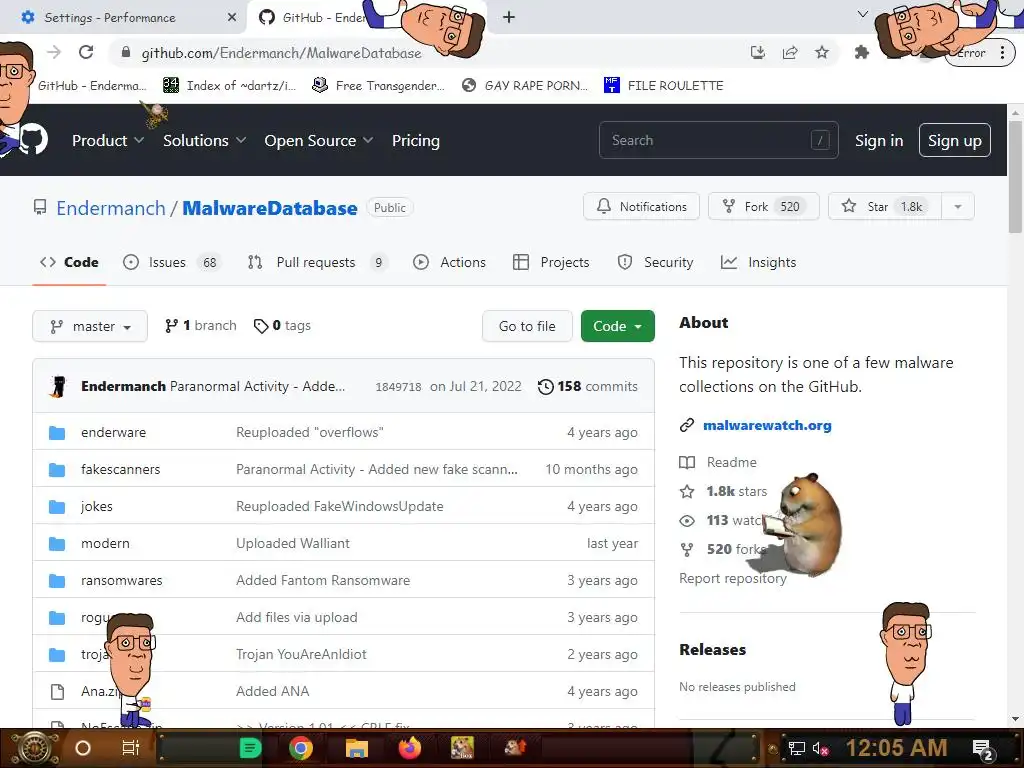Open the 'Uploaded Walliant' commit message
The image size is (1024, 768).
(x=293, y=543)
